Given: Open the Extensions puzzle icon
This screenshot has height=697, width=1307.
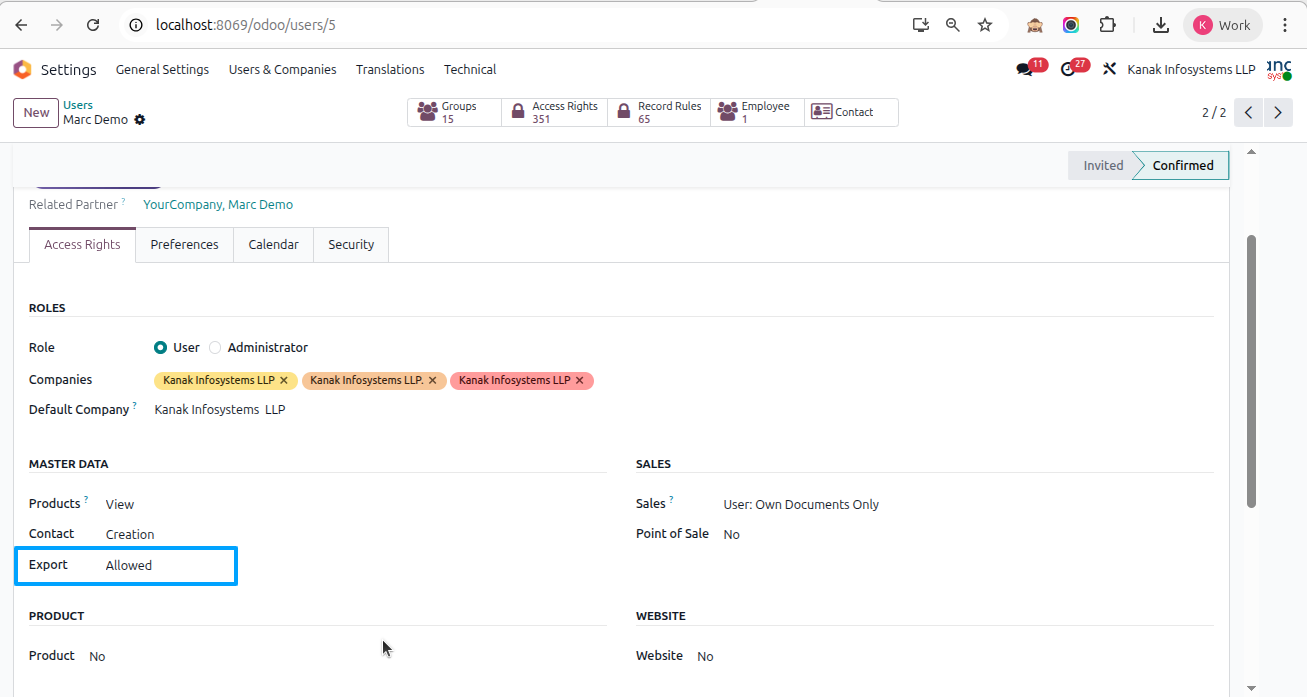Looking at the screenshot, I should coord(1107,25).
